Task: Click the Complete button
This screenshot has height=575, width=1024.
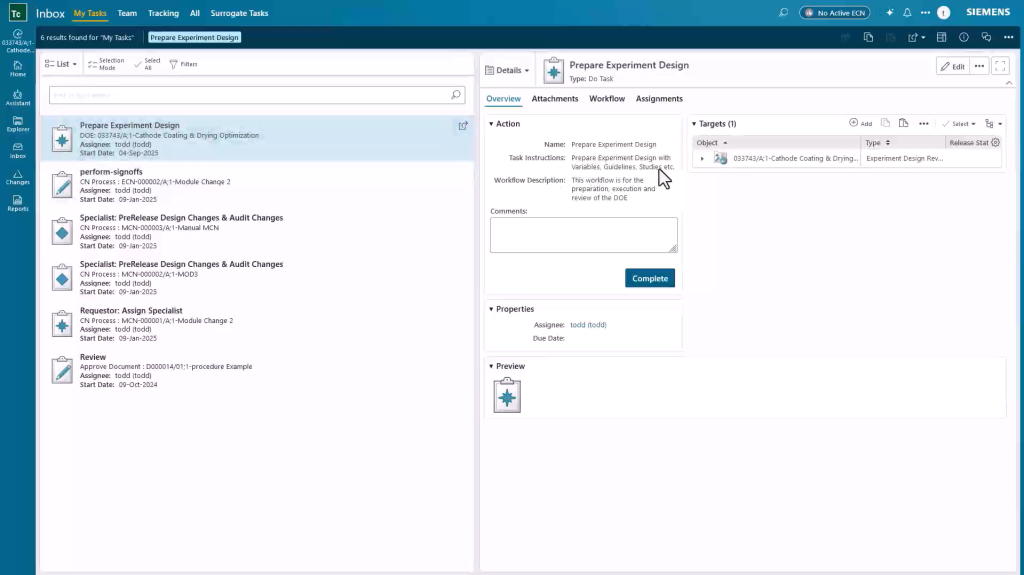Action: tap(650, 278)
